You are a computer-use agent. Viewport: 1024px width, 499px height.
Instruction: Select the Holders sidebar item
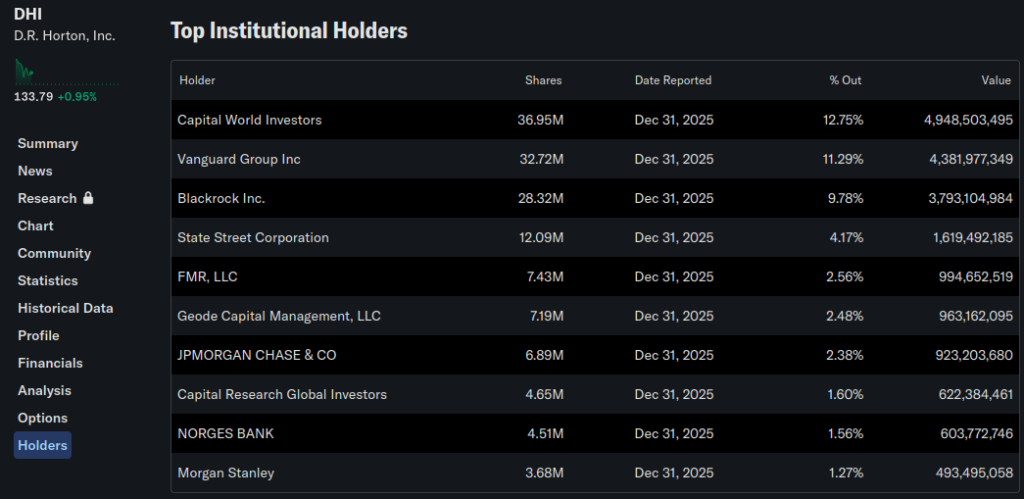coord(42,446)
